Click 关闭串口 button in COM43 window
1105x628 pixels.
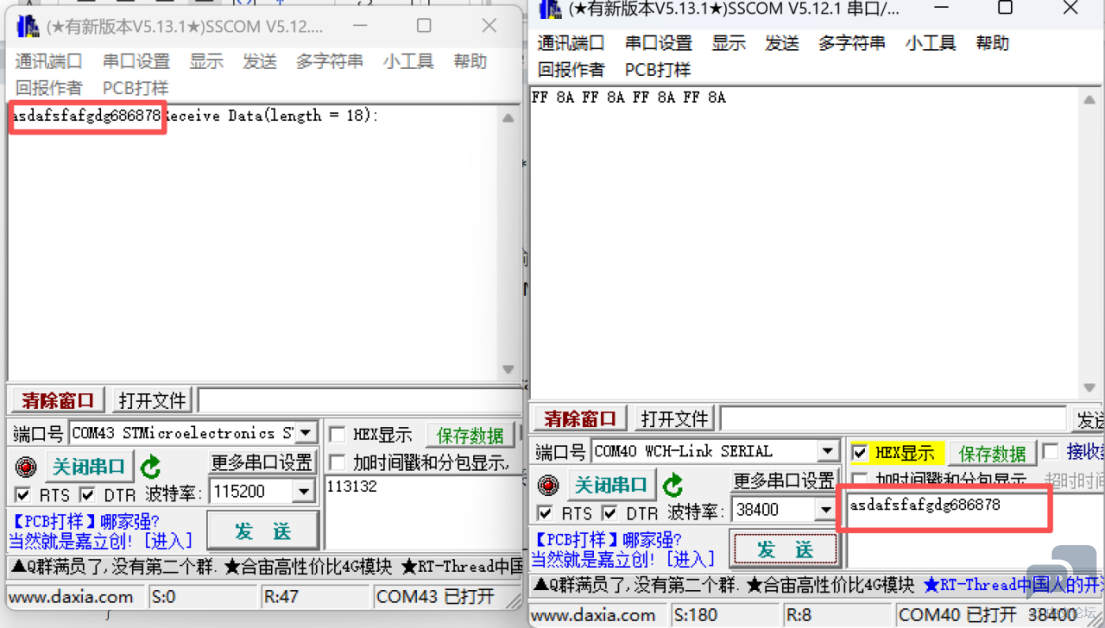(88, 466)
